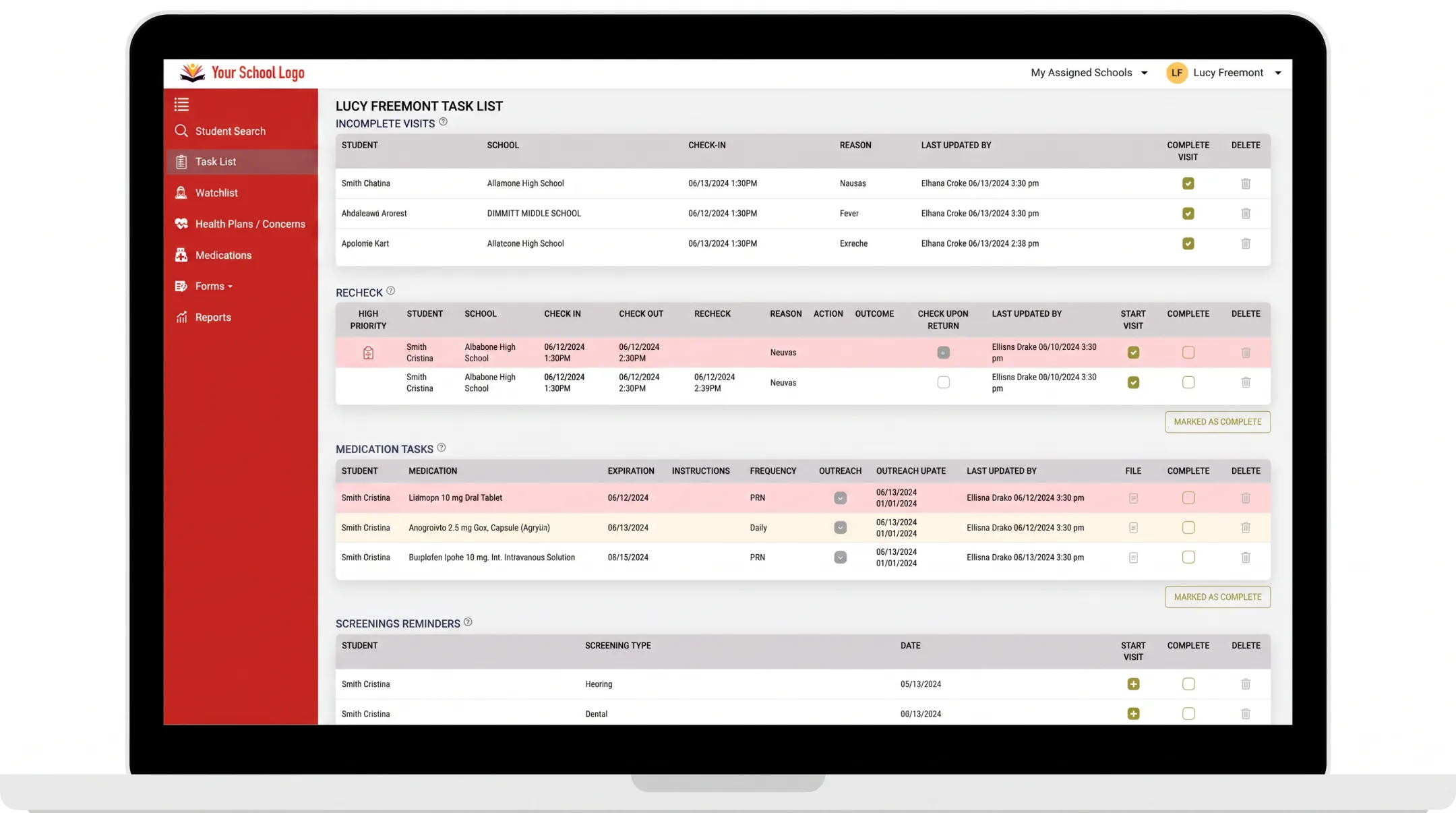Screen dimensions: 1456x813
Task: Open file icon for Buplofen medication
Action: pyautogui.click(x=1133, y=558)
